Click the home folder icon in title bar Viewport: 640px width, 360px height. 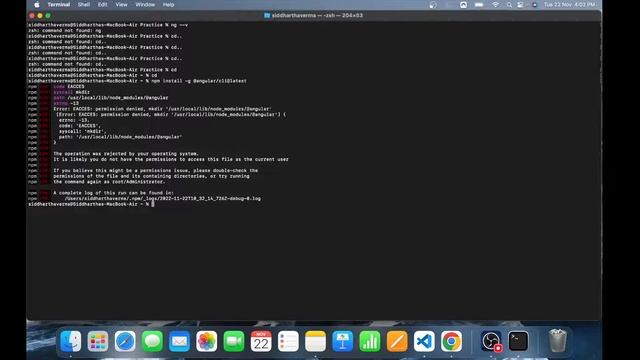tap(267, 16)
